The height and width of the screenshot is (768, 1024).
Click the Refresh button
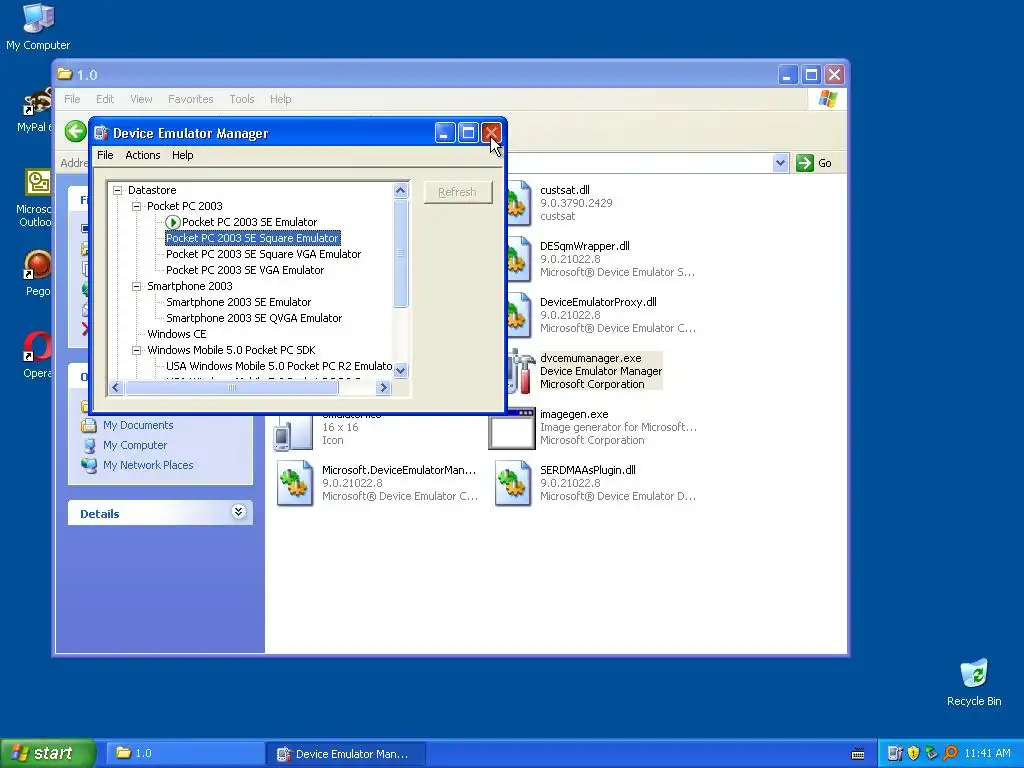tap(458, 192)
